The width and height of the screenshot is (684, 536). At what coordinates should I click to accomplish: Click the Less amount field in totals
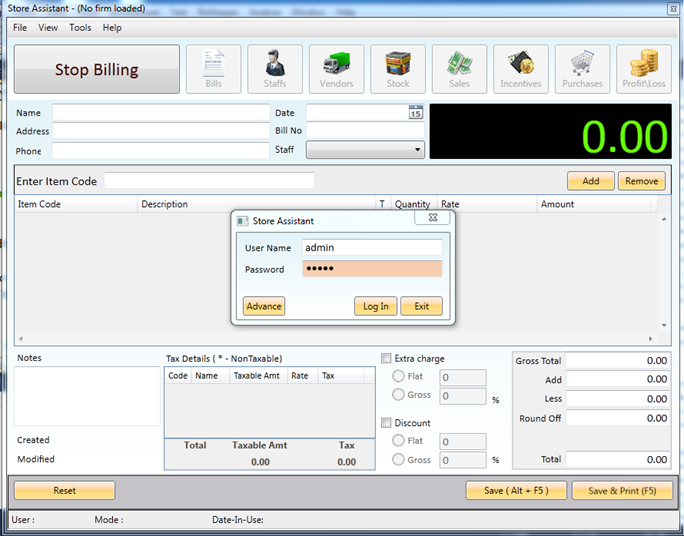coord(618,399)
